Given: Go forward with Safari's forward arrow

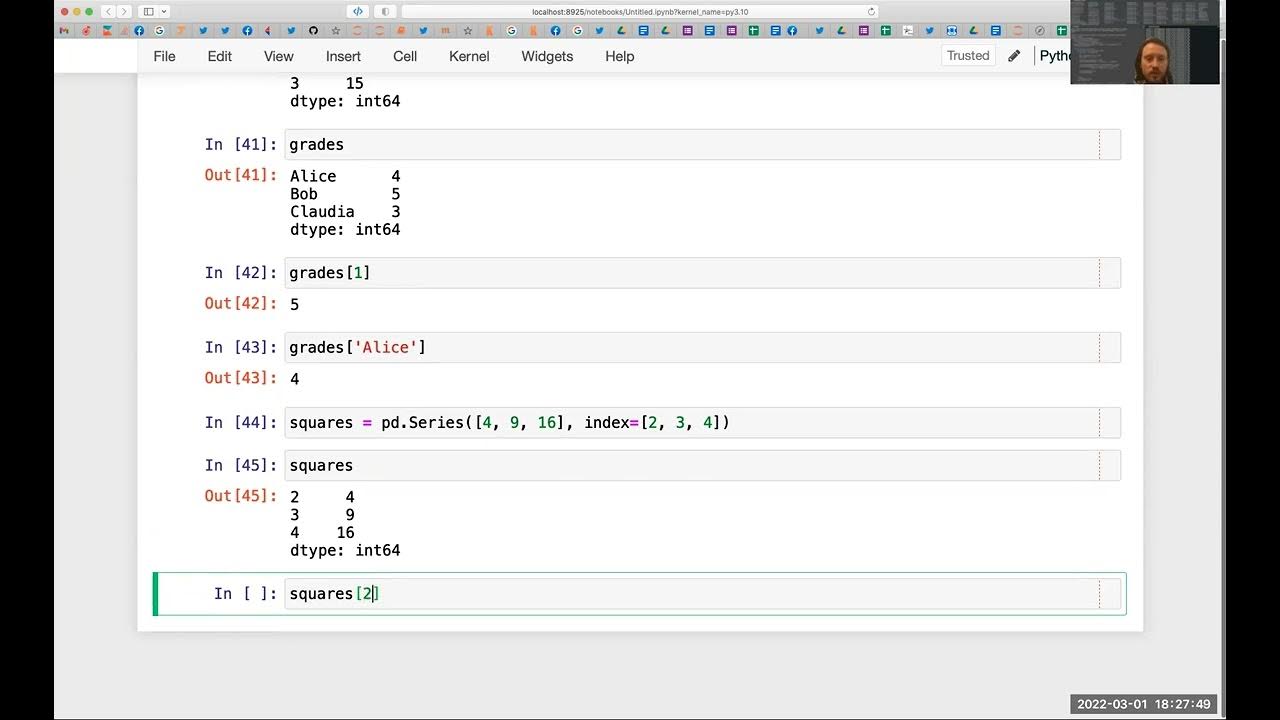Looking at the screenshot, I should click(124, 12).
